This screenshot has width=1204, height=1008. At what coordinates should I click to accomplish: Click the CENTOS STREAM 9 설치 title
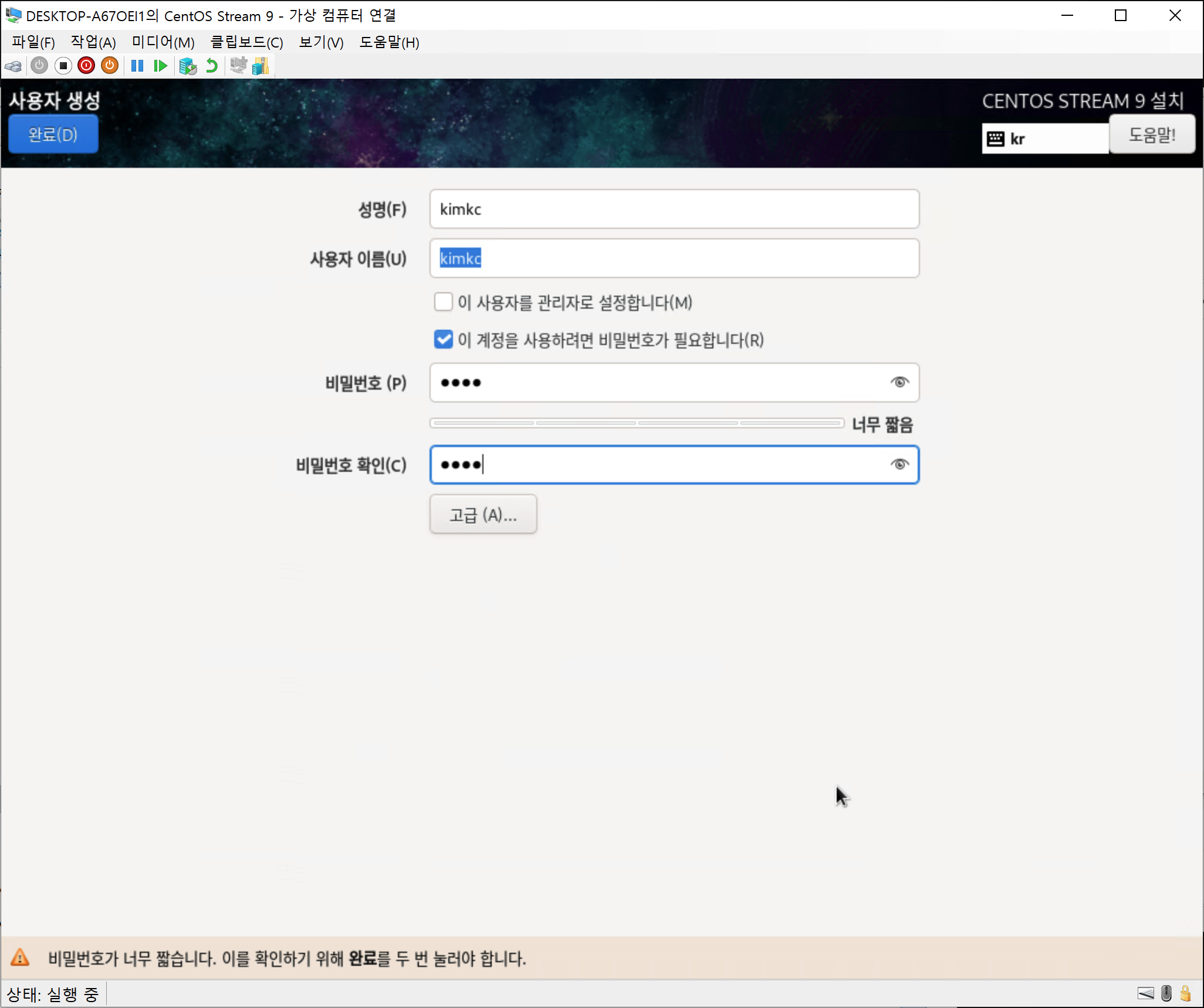1083,101
